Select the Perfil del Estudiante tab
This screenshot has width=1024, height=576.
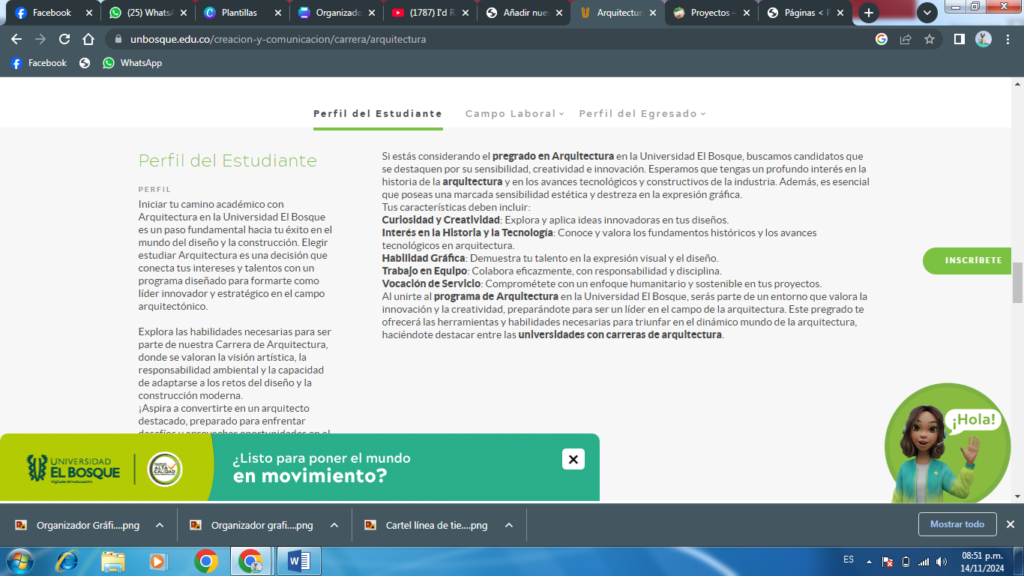[377, 114]
